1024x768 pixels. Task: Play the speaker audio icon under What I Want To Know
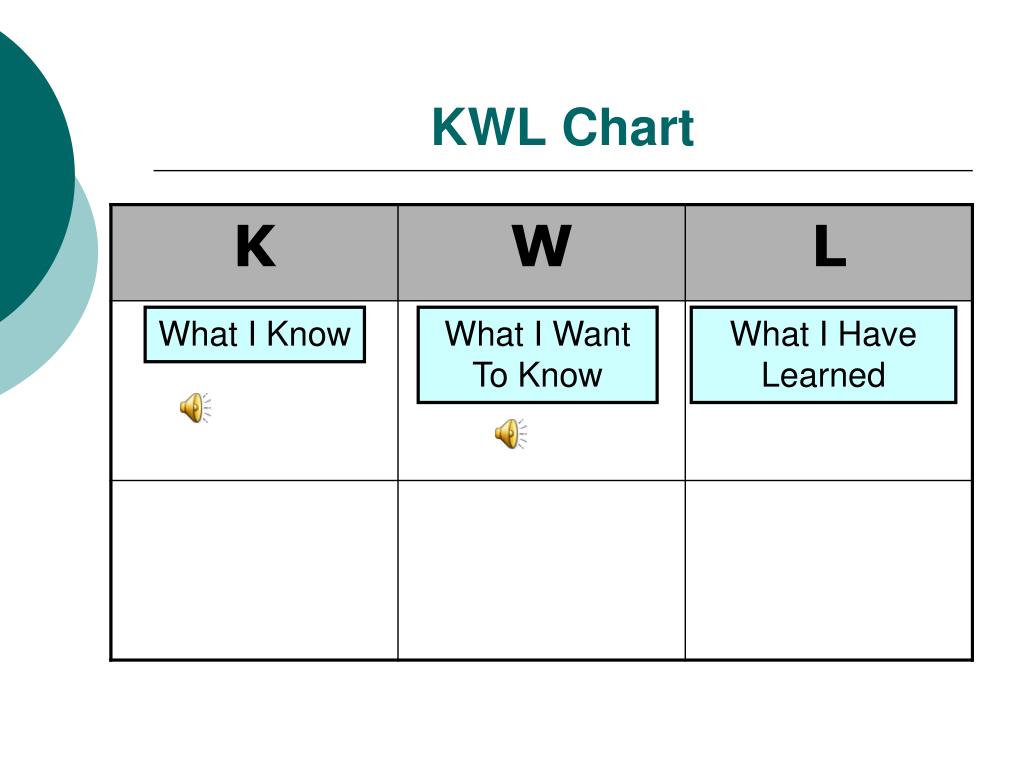pos(511,434)
